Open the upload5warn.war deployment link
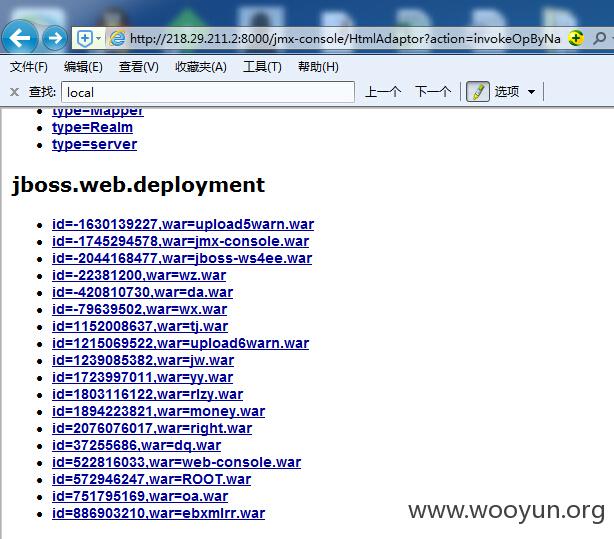614x539 pixels. click(183, 224)
